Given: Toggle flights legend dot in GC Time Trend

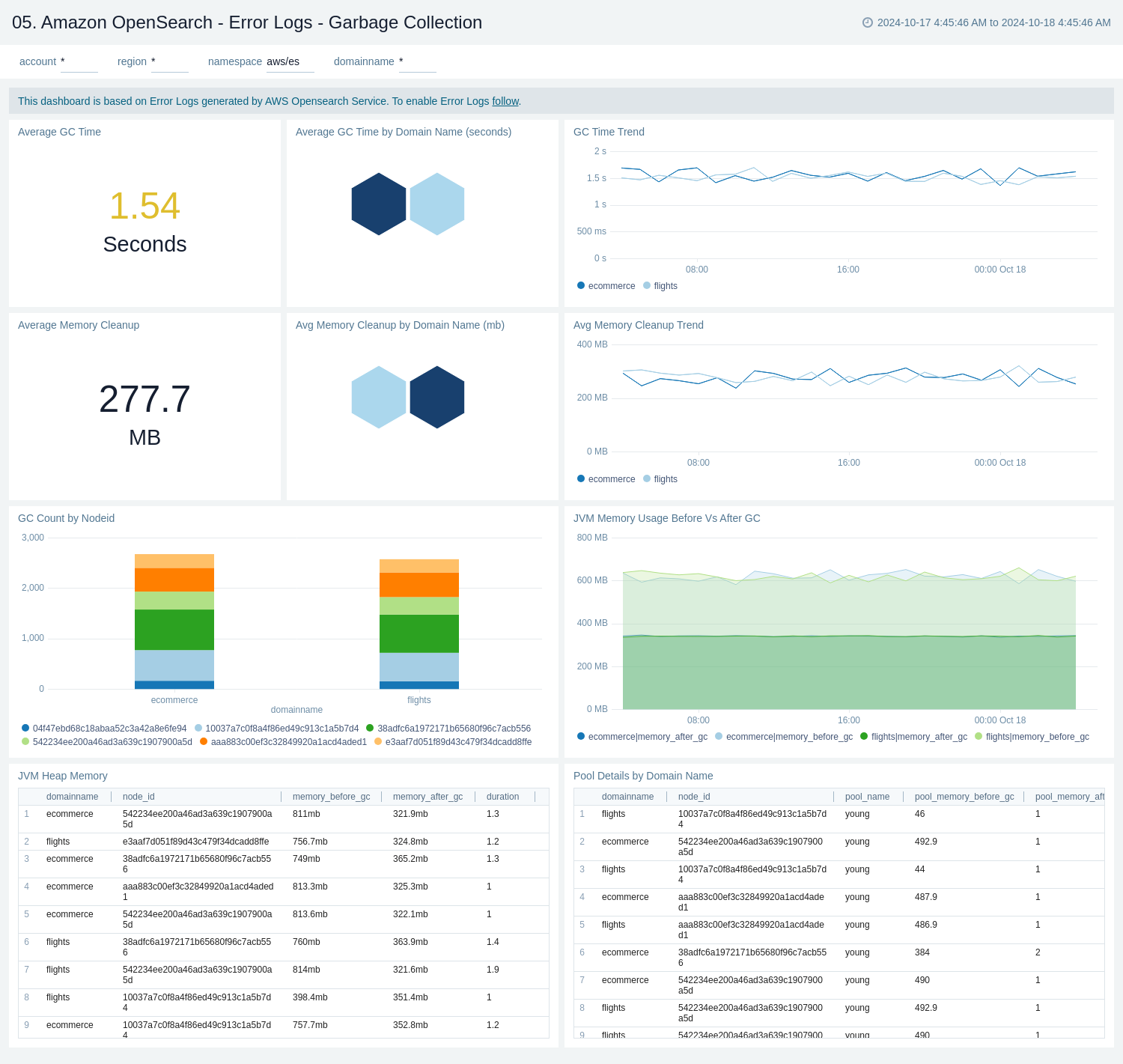Looking at the screenshot, I should click(x=647, y=285).
